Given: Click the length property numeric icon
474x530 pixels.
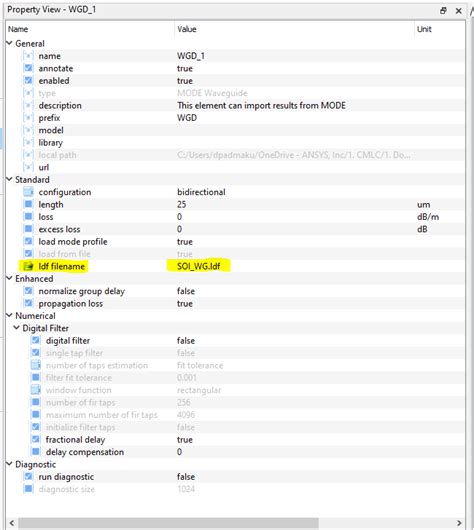Looking at the screenshot, I should pyautogui.click(x=28, y=204).
